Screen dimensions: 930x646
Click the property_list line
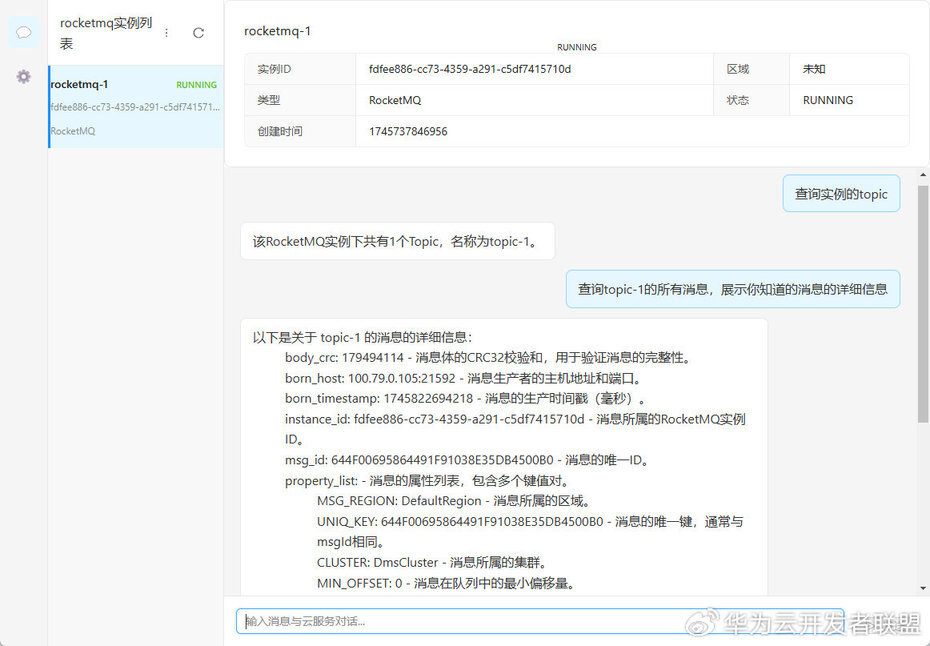point(427,480)
